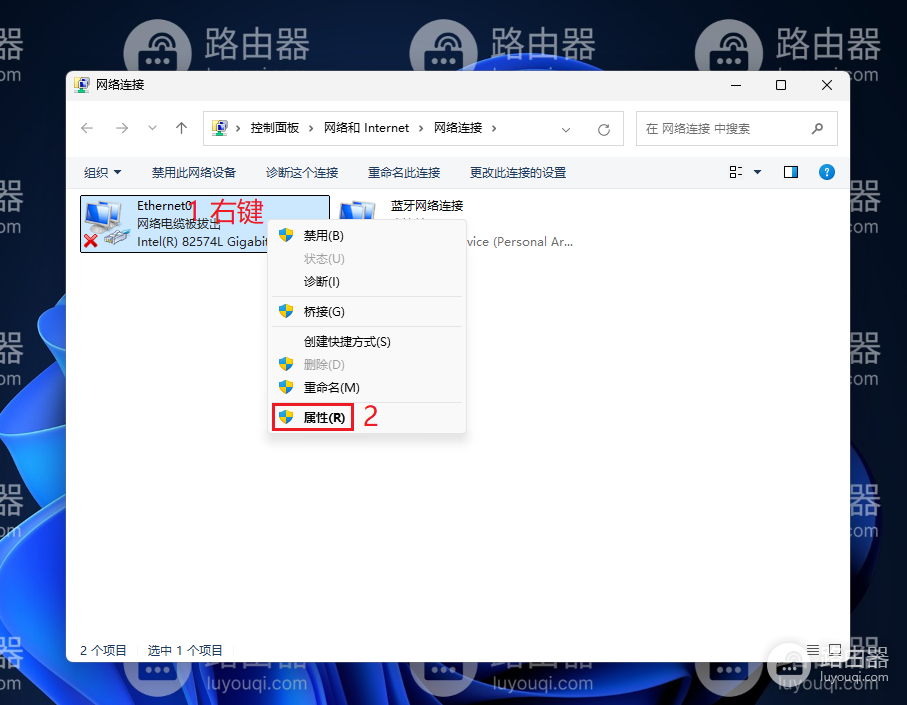Choose 诊断(I) in context menu
Viewport: 907px width, 705px height.
tap(367, 282)
